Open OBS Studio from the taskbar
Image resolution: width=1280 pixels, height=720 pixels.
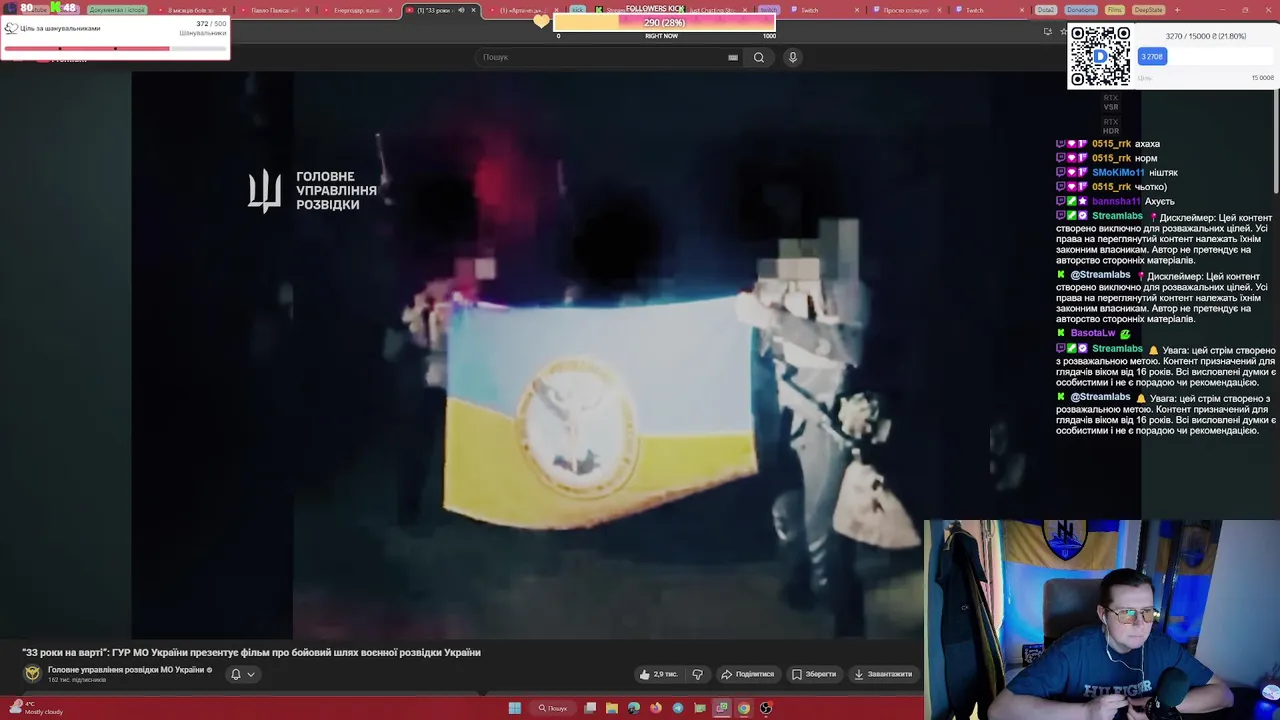[x=766, y=708]
